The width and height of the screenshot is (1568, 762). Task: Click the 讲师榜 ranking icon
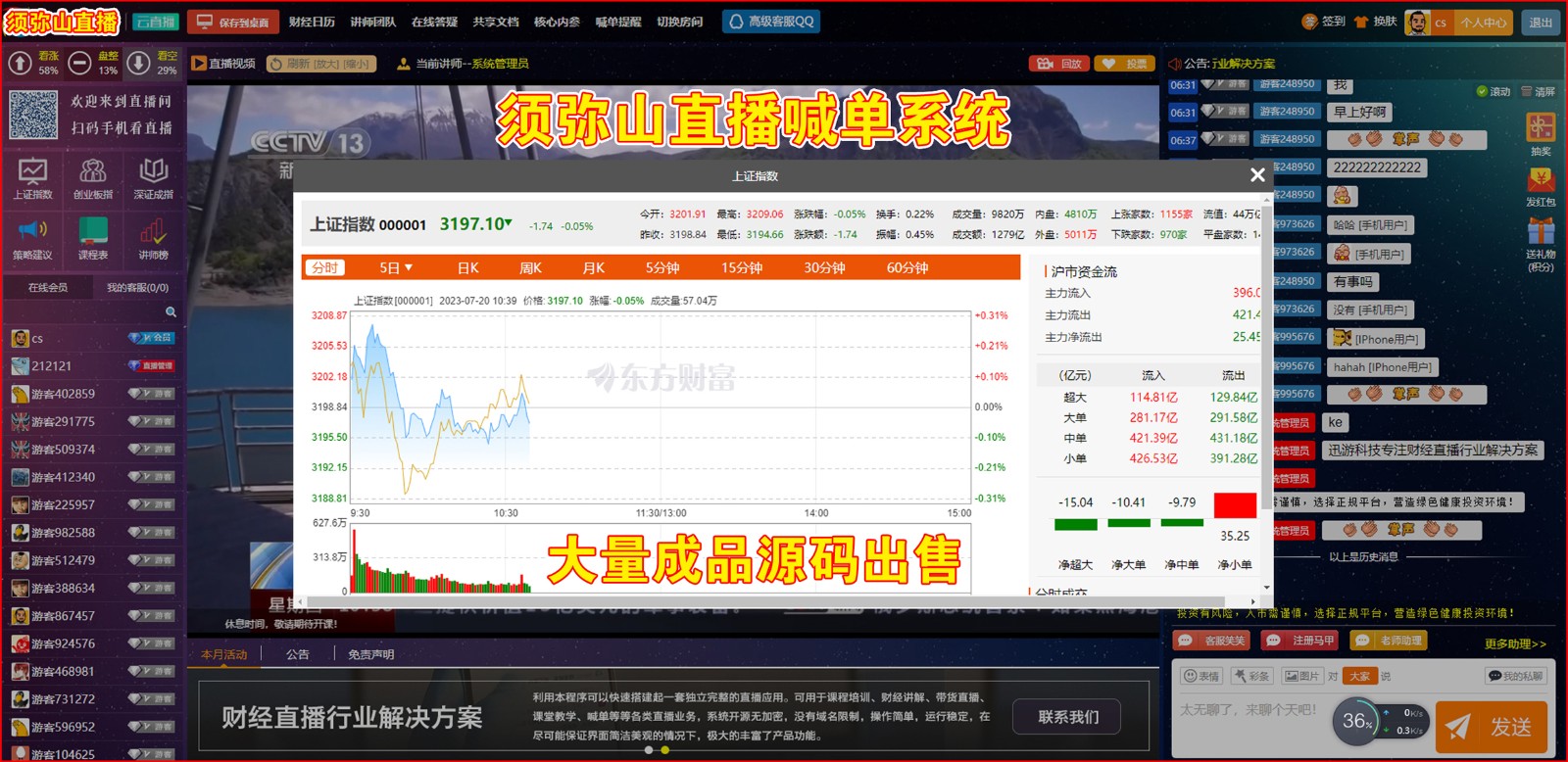point(153,231)
